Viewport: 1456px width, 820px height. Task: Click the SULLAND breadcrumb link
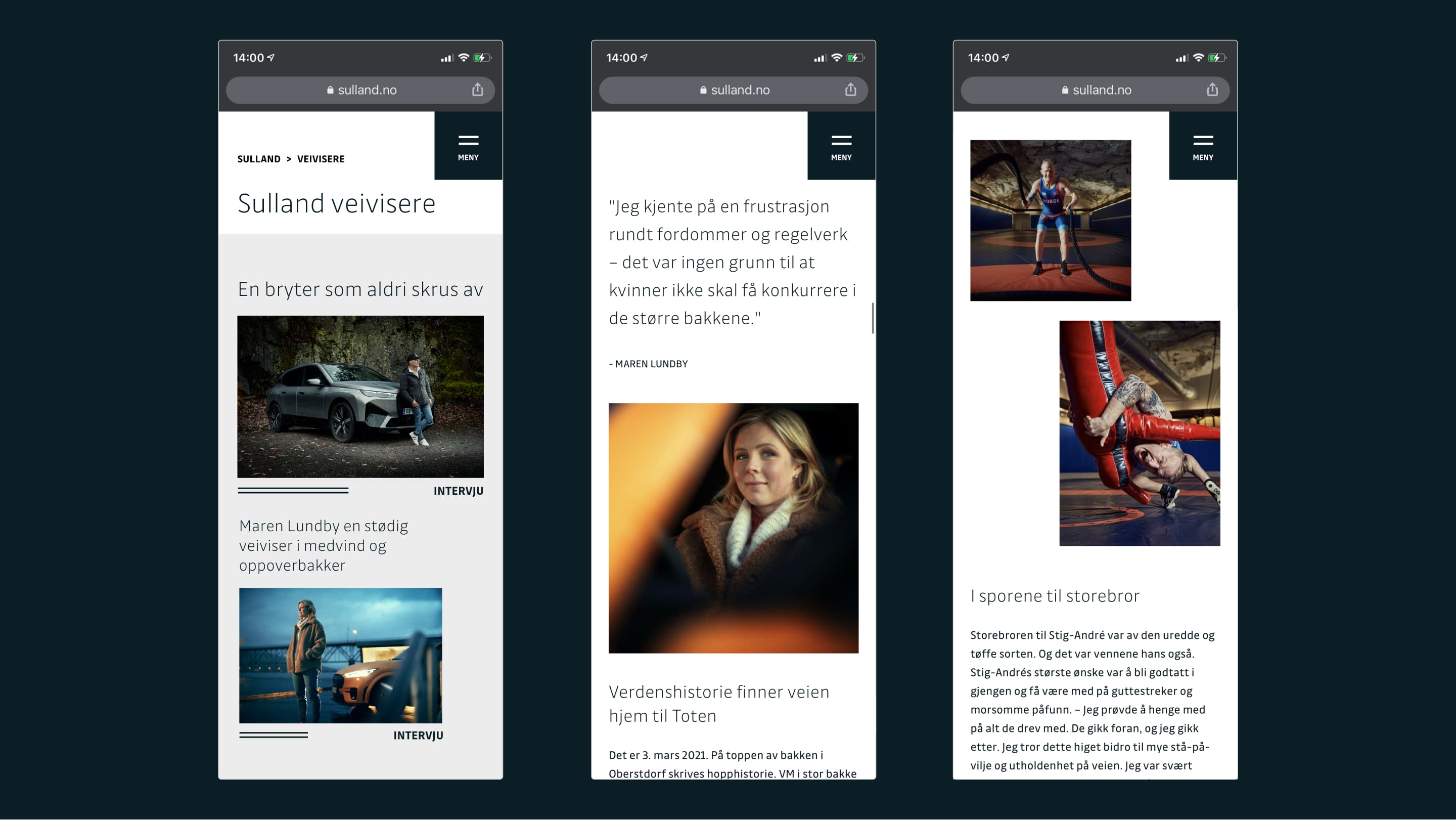click(x=259, y=159)
